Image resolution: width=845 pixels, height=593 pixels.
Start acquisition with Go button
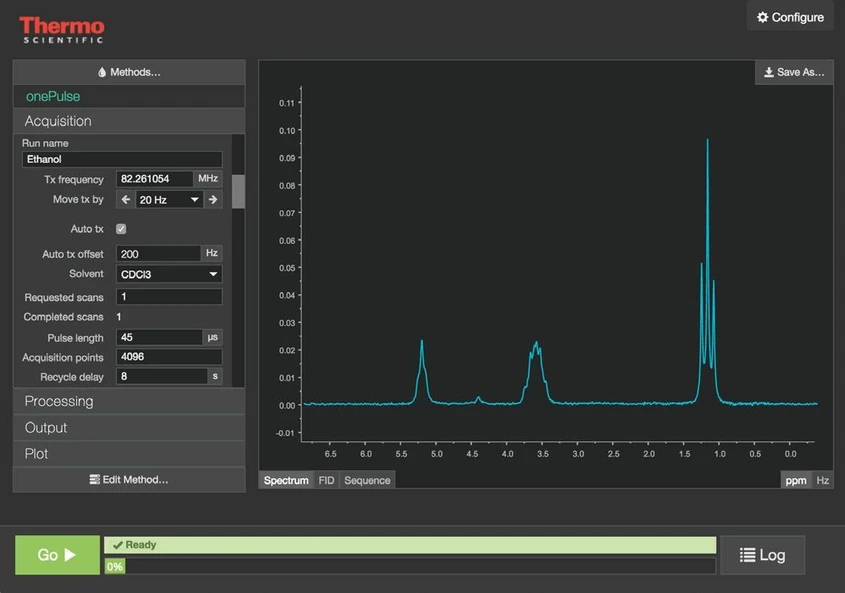click(57, 555)
